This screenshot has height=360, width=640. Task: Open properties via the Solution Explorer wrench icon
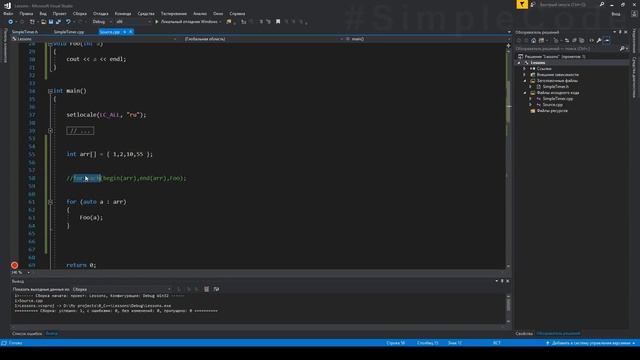[x=599, y=40]
